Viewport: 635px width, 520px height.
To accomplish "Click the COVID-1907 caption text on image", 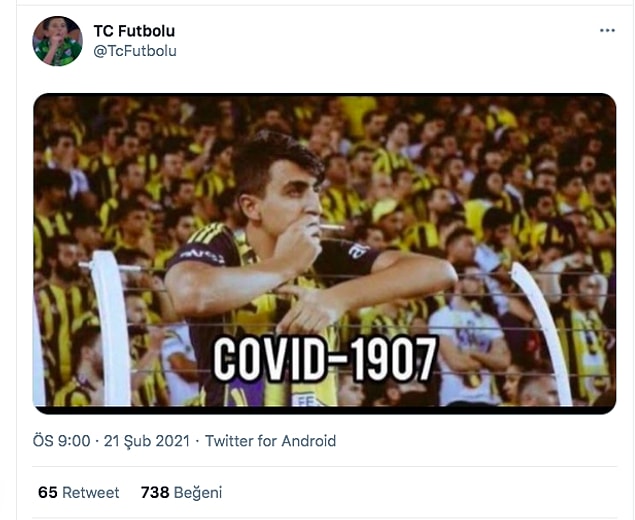I will (325, 359).
